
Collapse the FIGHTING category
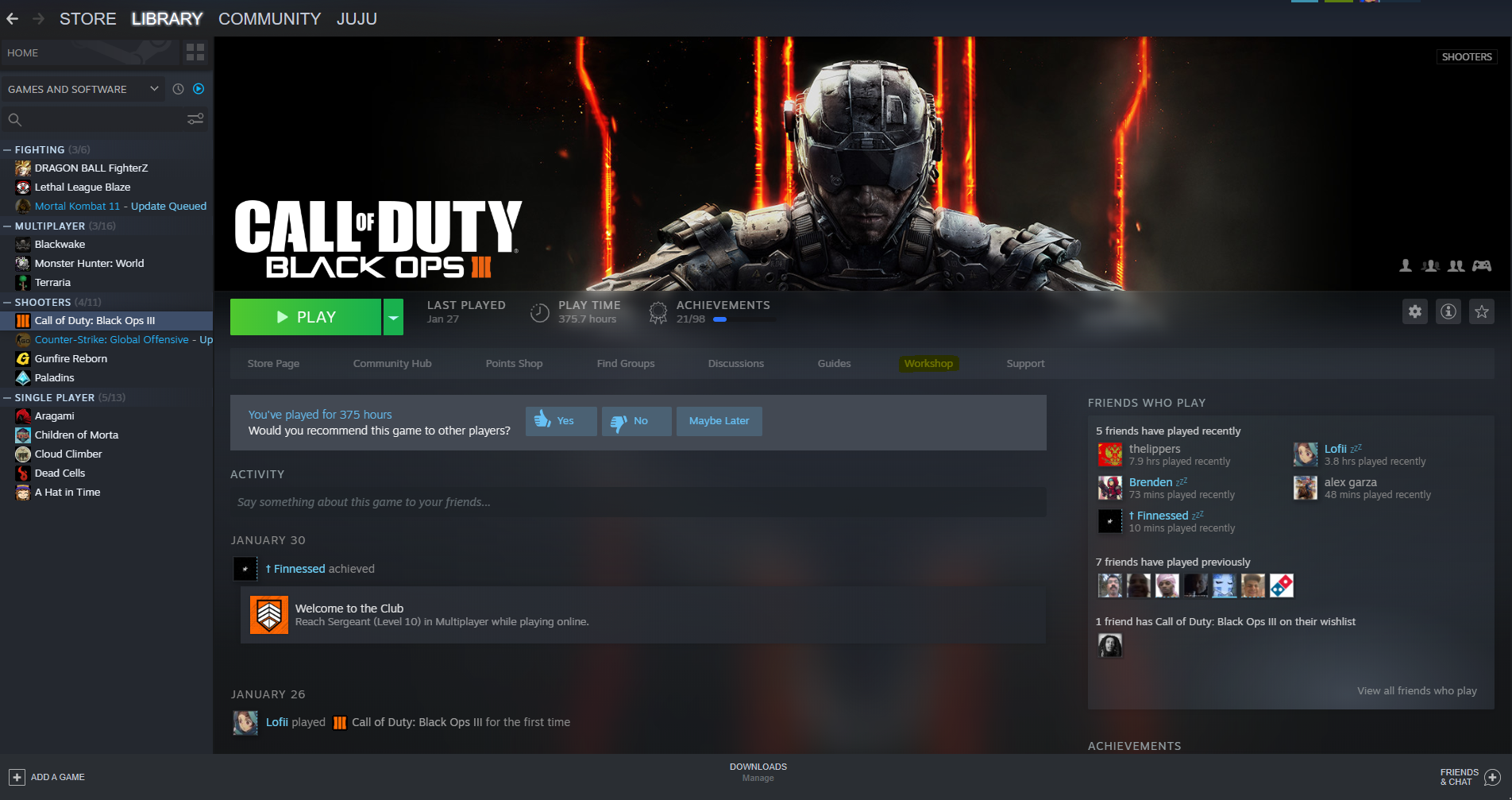click(7, 149)
